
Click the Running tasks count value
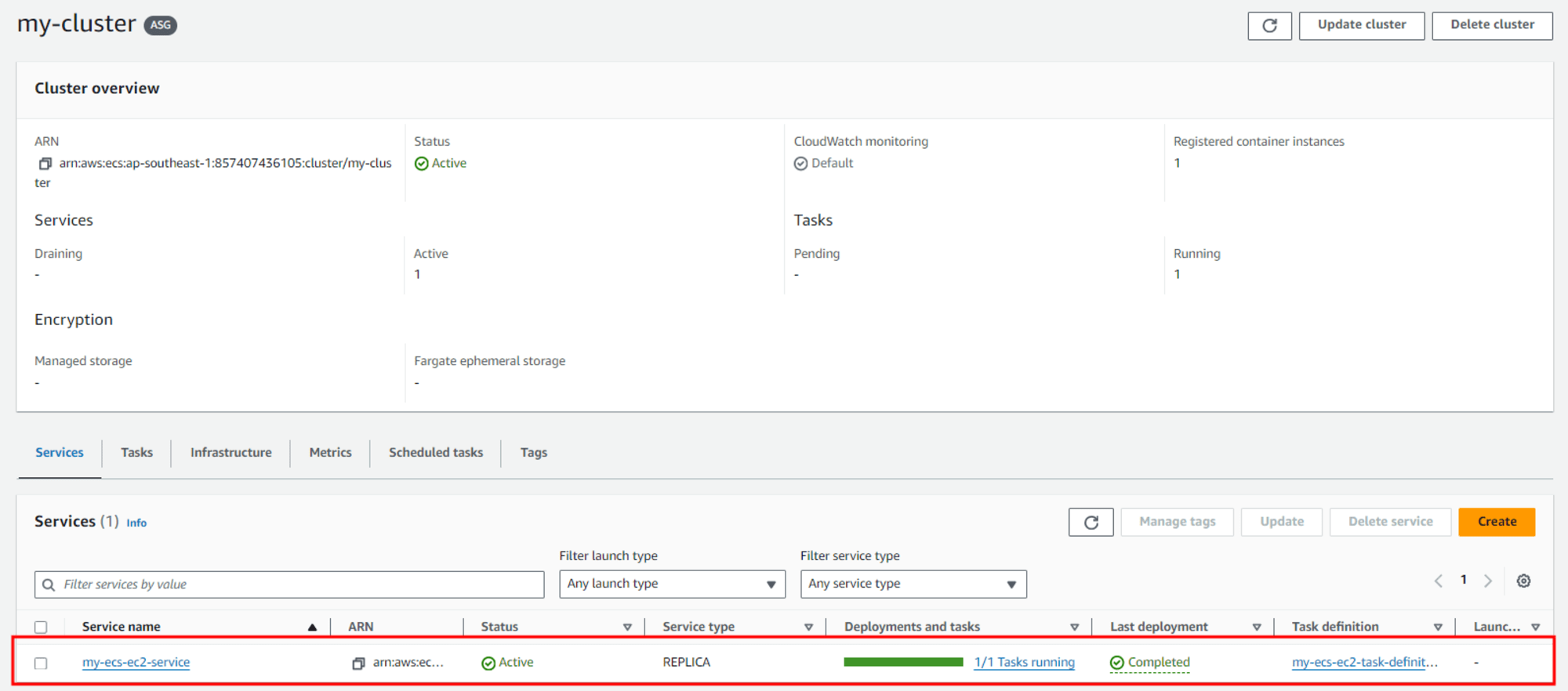pyautogui.click(x=1177, y=274)
